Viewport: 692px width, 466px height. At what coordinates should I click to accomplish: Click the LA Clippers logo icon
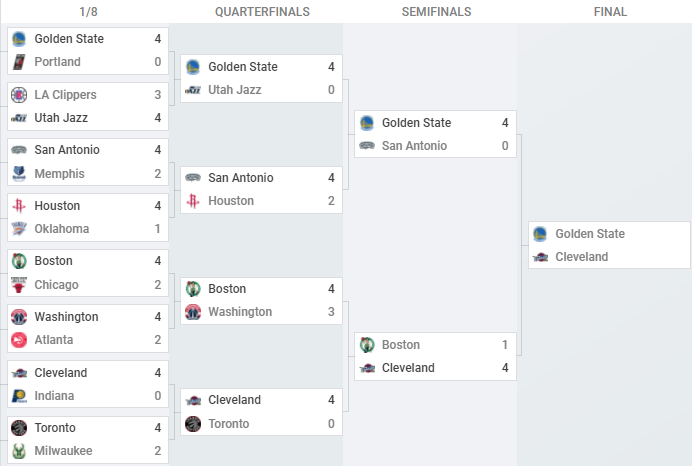(x=19, y=95)
